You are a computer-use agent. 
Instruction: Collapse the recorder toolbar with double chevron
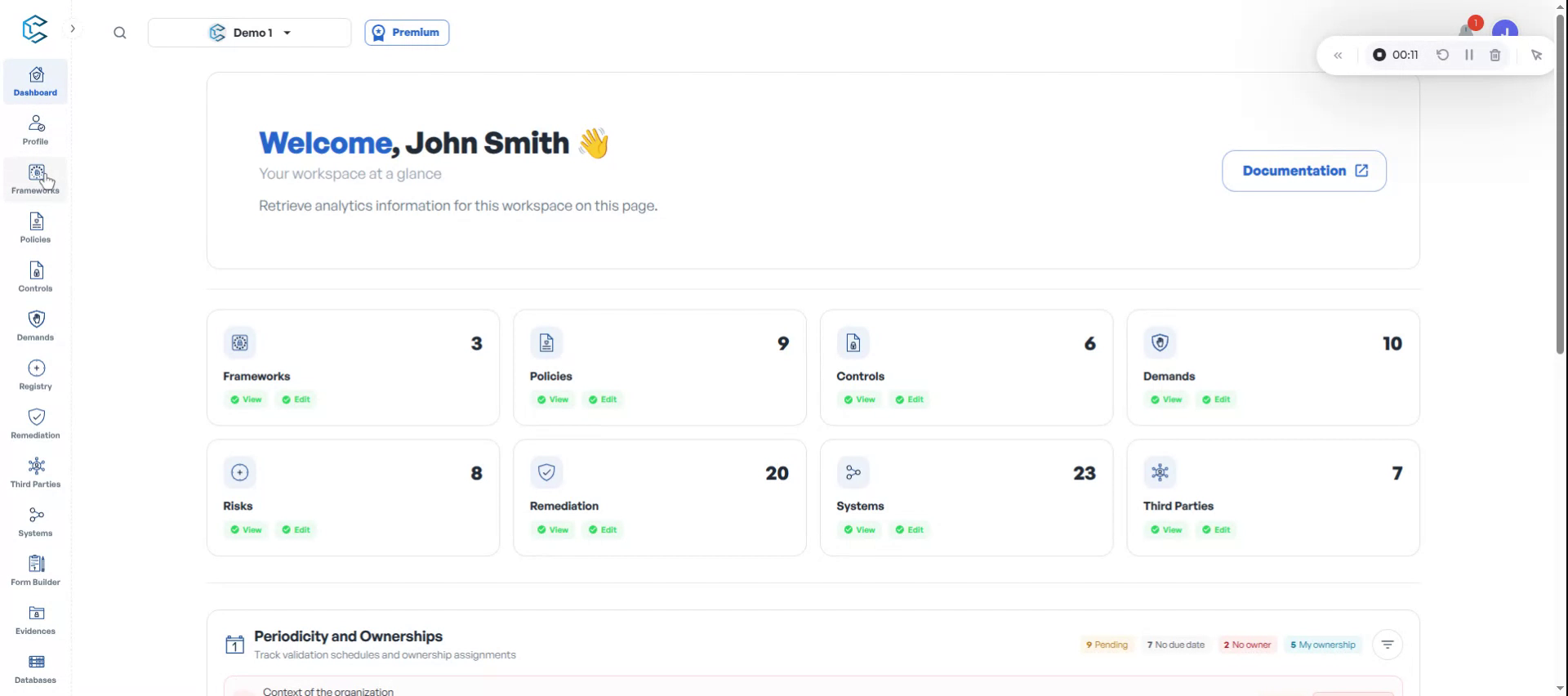point(1338,56)
